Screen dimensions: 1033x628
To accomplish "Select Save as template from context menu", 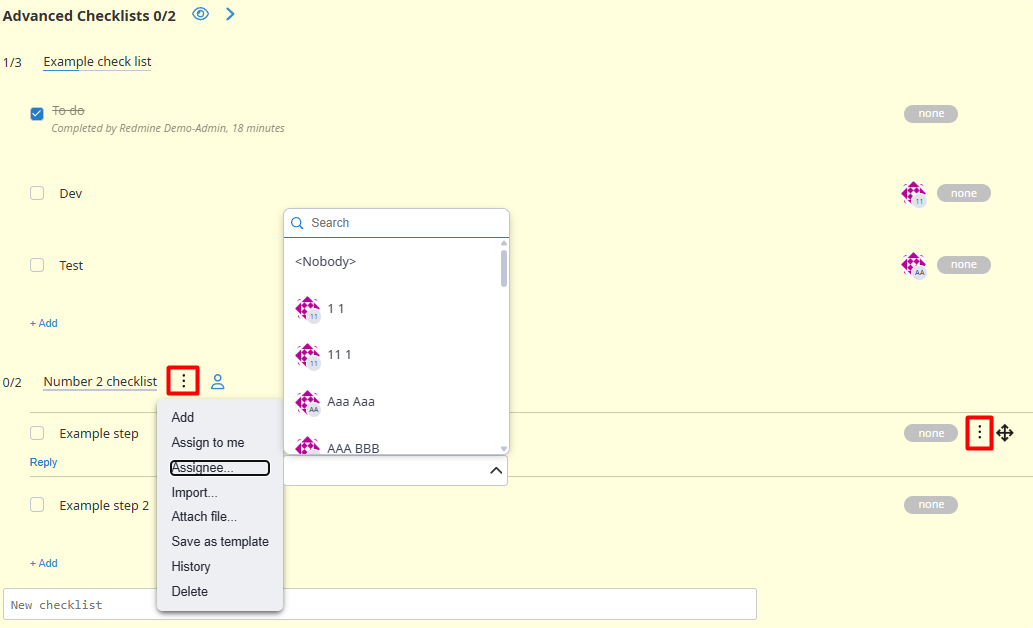I will (220, 542).
